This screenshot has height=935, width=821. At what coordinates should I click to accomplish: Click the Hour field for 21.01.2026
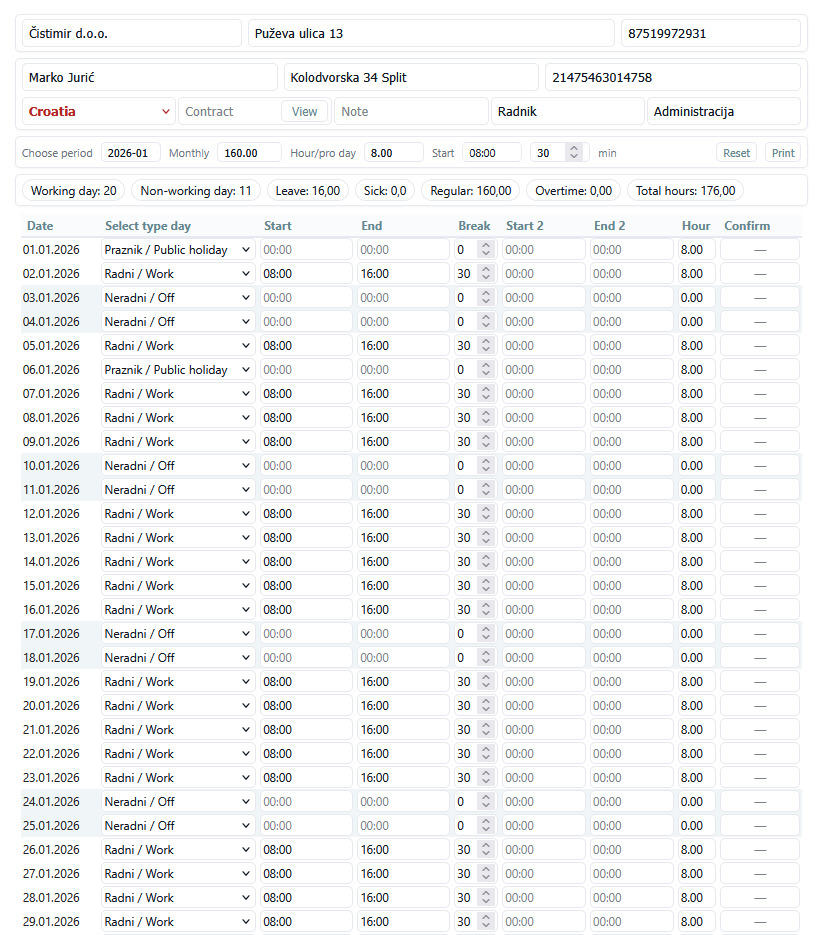pos(696,730)
